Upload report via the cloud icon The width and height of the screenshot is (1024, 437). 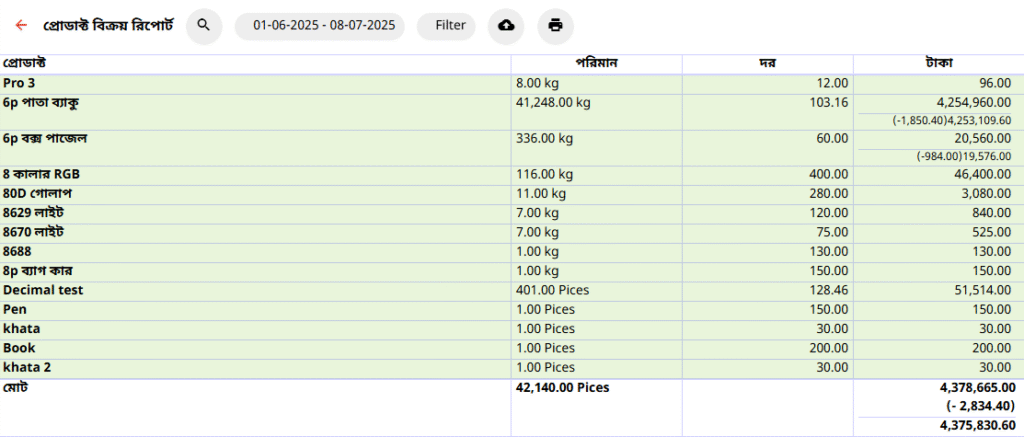pyautogui.click(x=506, y=25)
